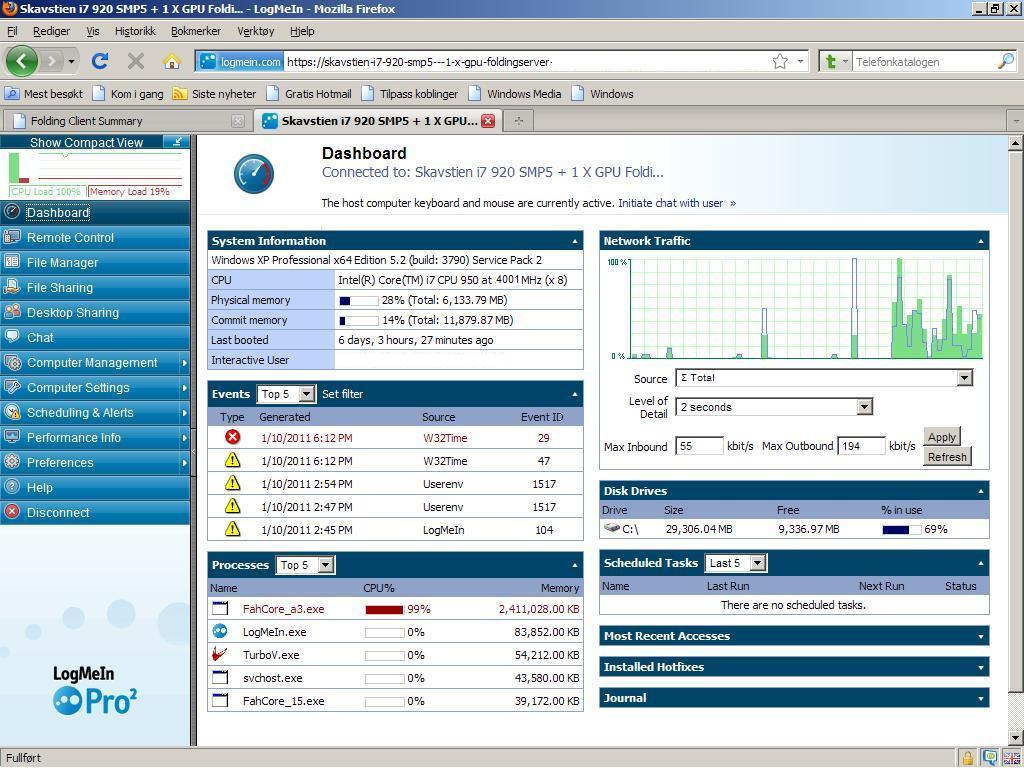
Task: Click the bookmark star in address bar
Action: pyautogui.click(x=780, y=61)
